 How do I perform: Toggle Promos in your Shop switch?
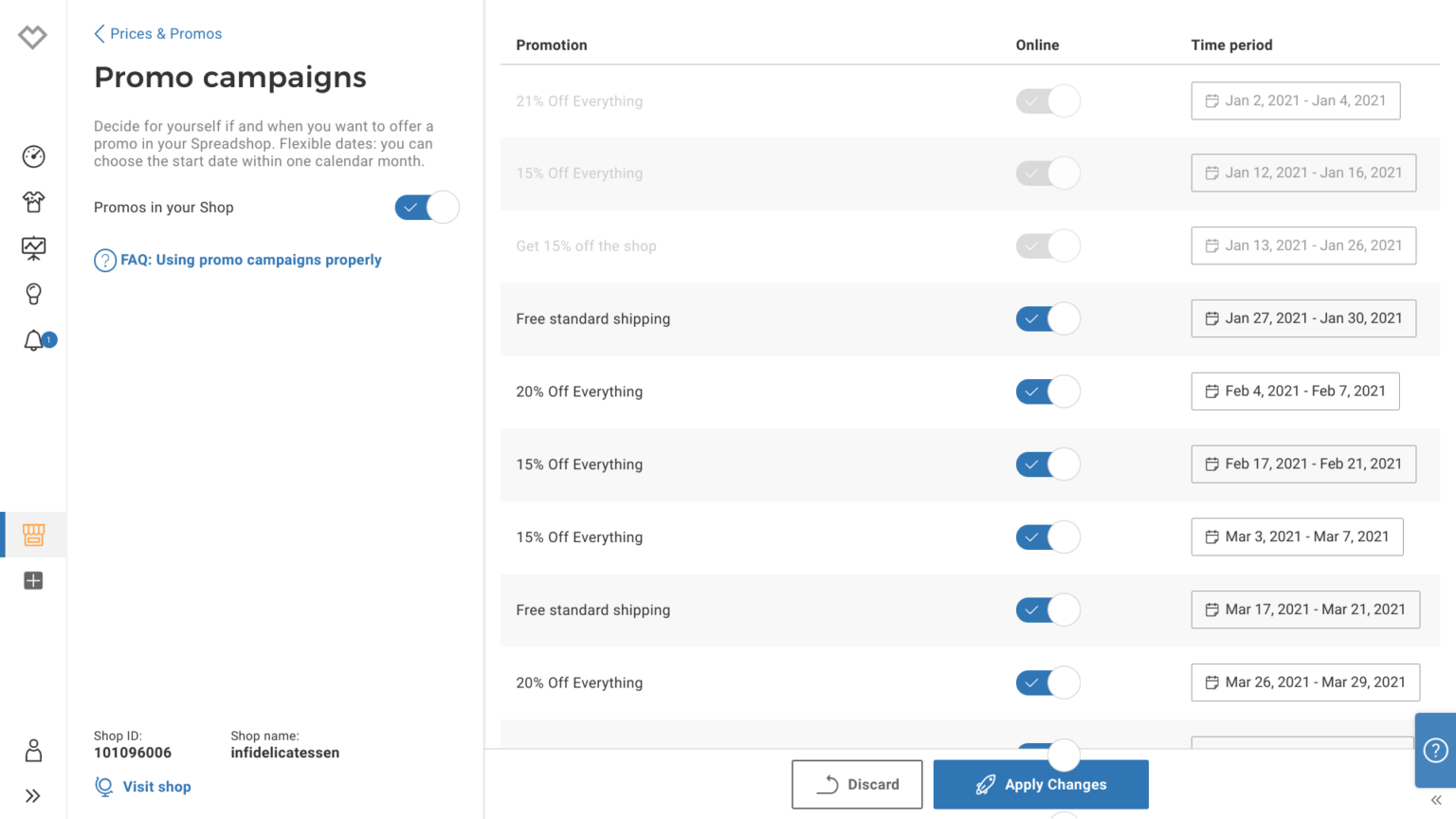(427, 207)
